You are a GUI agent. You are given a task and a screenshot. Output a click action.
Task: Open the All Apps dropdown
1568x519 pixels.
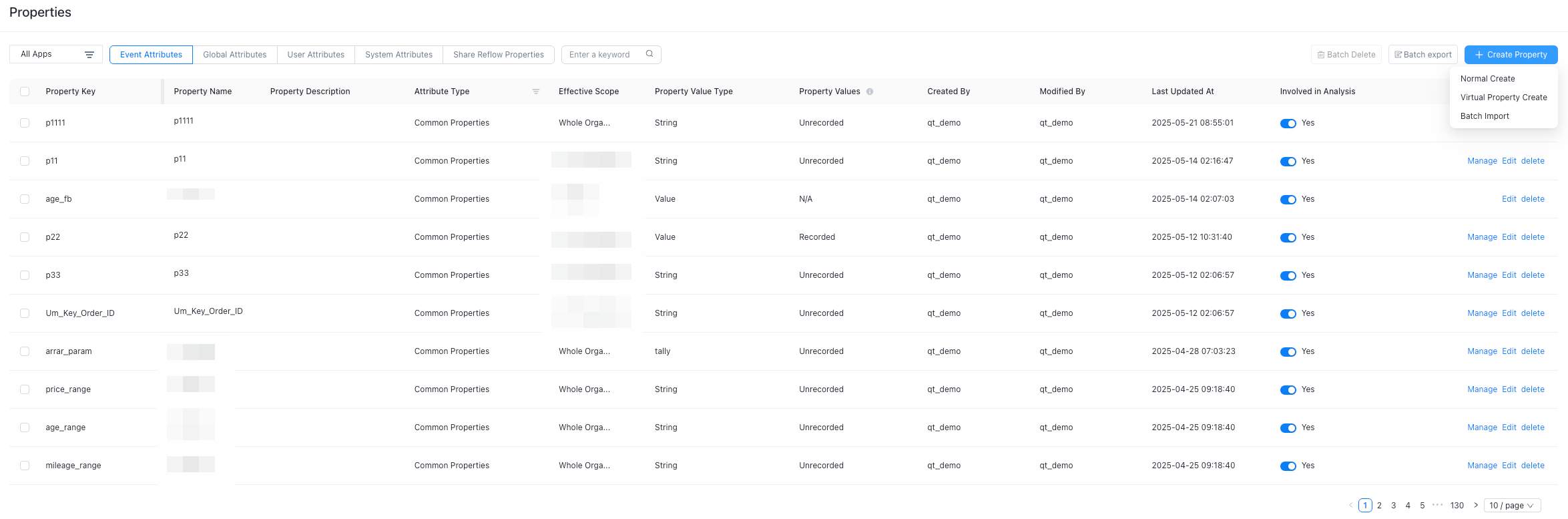pos(56,54)
